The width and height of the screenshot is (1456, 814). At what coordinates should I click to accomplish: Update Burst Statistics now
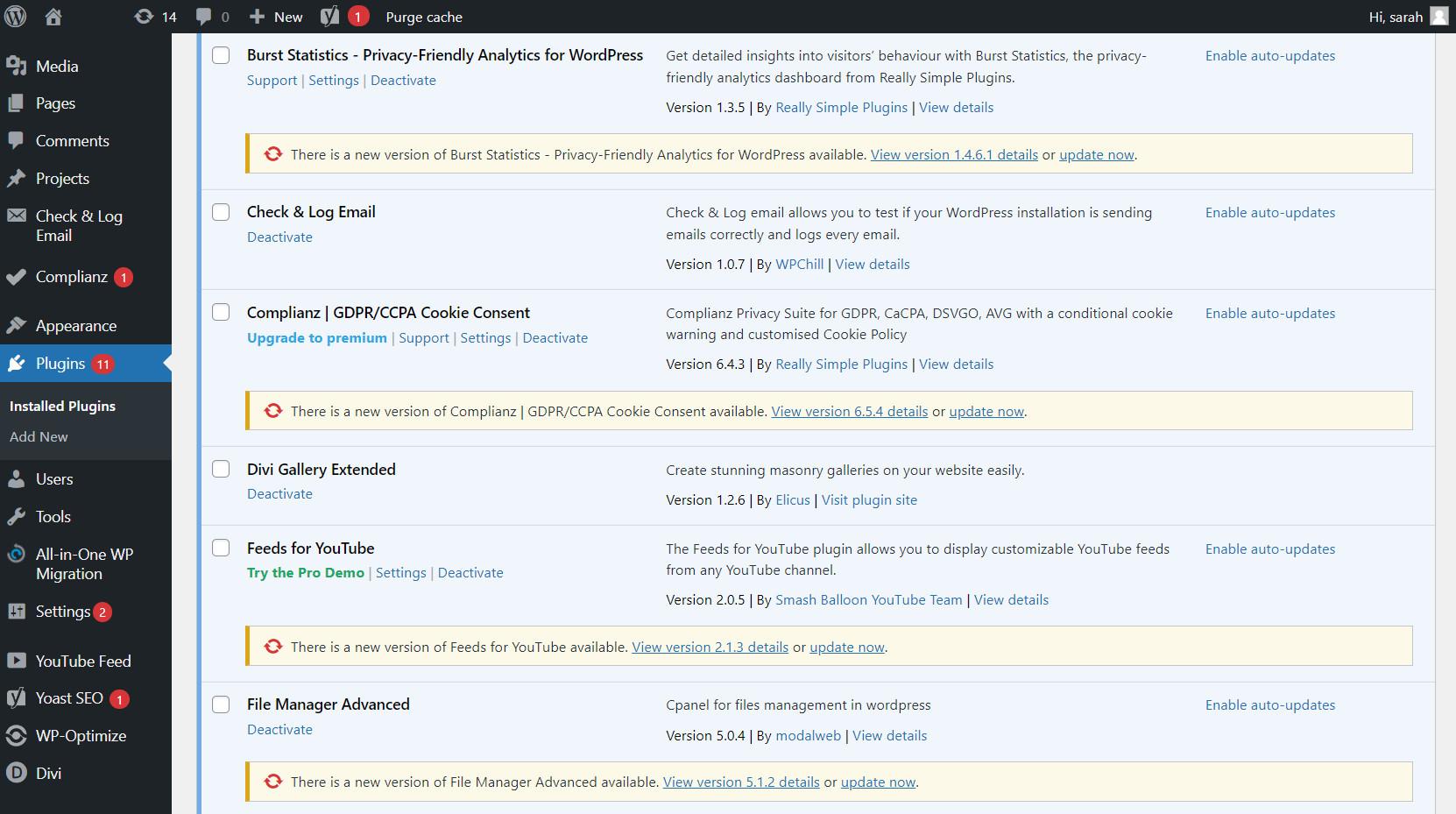1097,154
